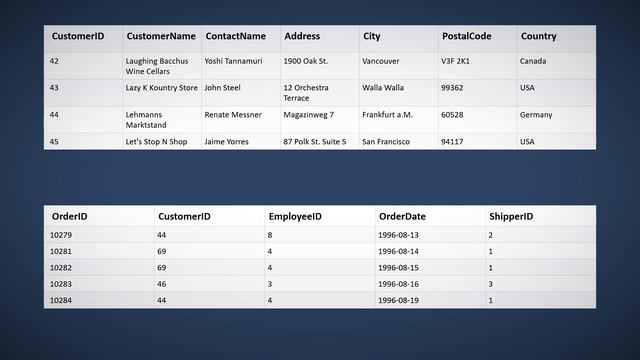Select address 12 Orchestra Terrace
640x360 pixels.
(x=306, y=93)
